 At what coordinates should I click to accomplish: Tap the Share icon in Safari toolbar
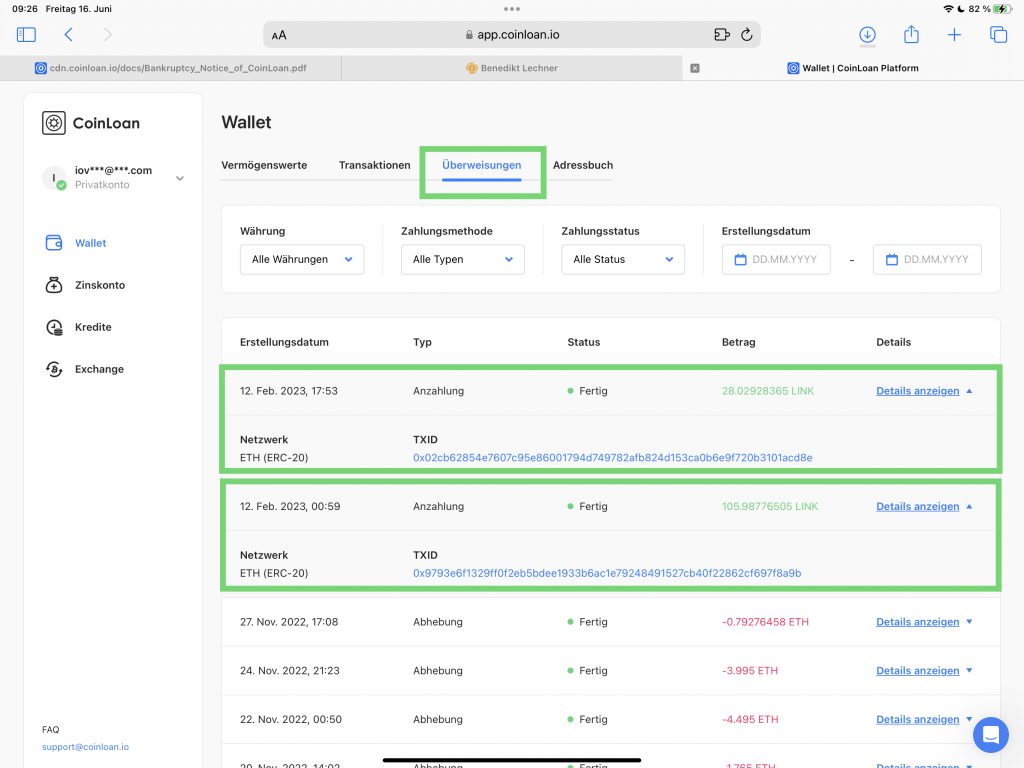[911, 34]
